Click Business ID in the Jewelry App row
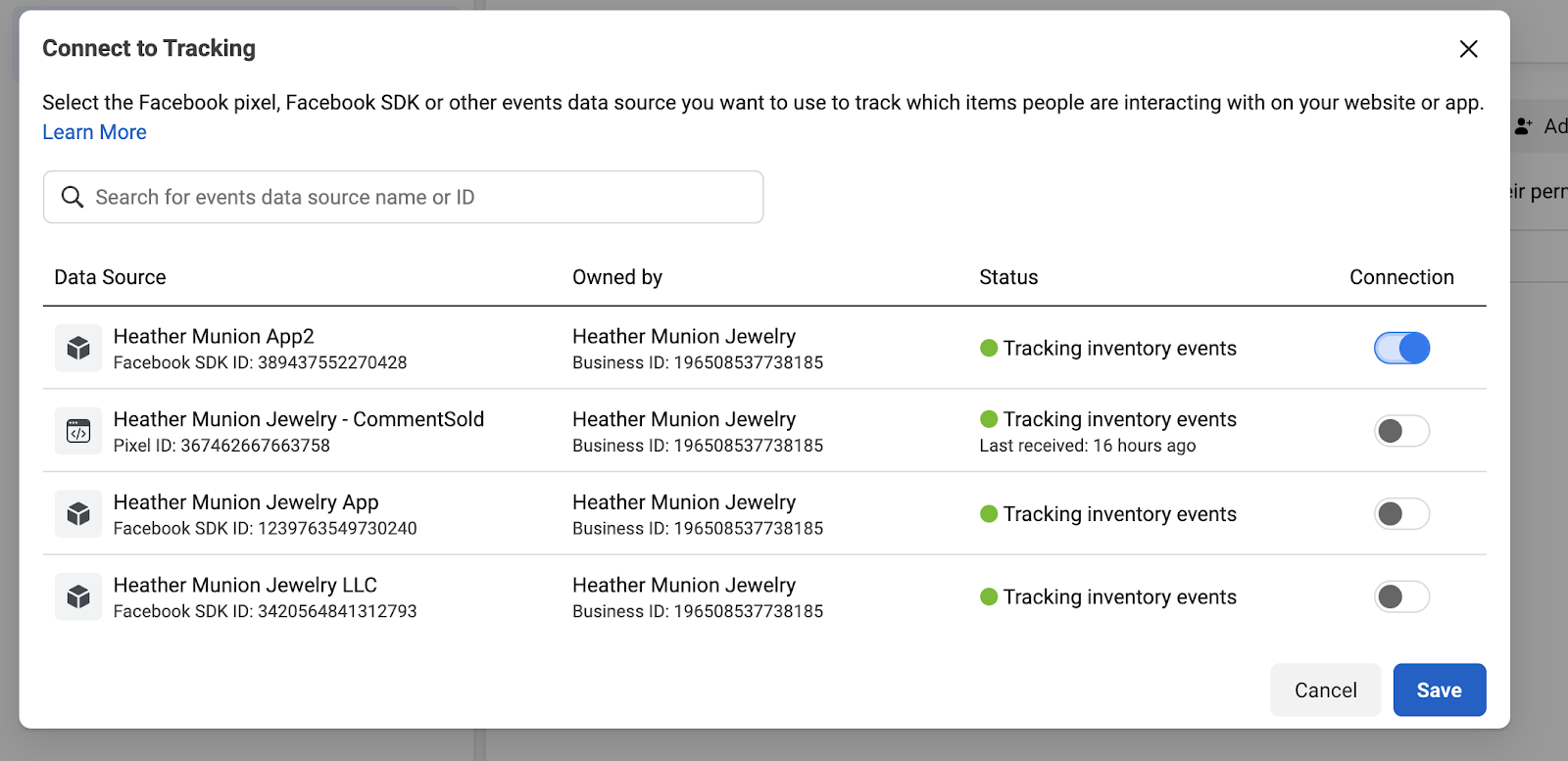 coord(698,529)
